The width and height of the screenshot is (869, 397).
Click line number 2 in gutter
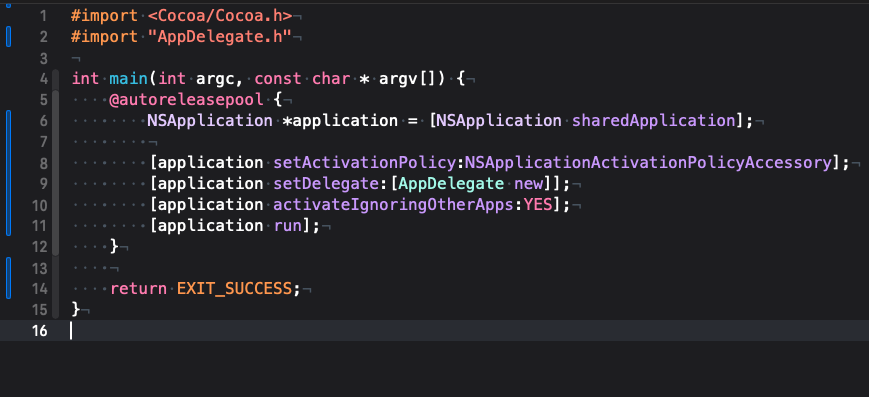coord(43,37)
